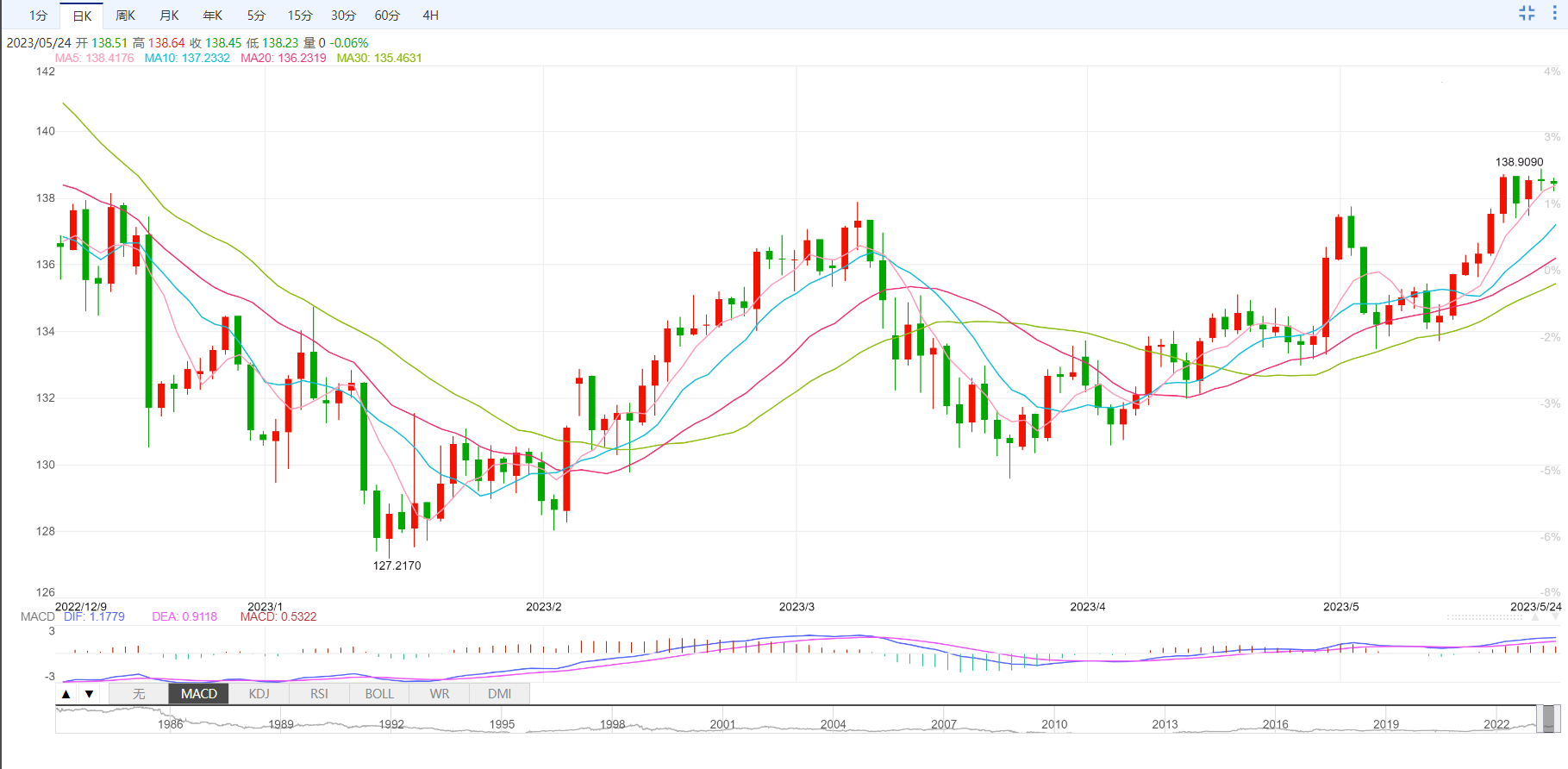Click the DIF: 1.1779 value
This screenshot has width=1568, height=769.
tap(94, 616)
